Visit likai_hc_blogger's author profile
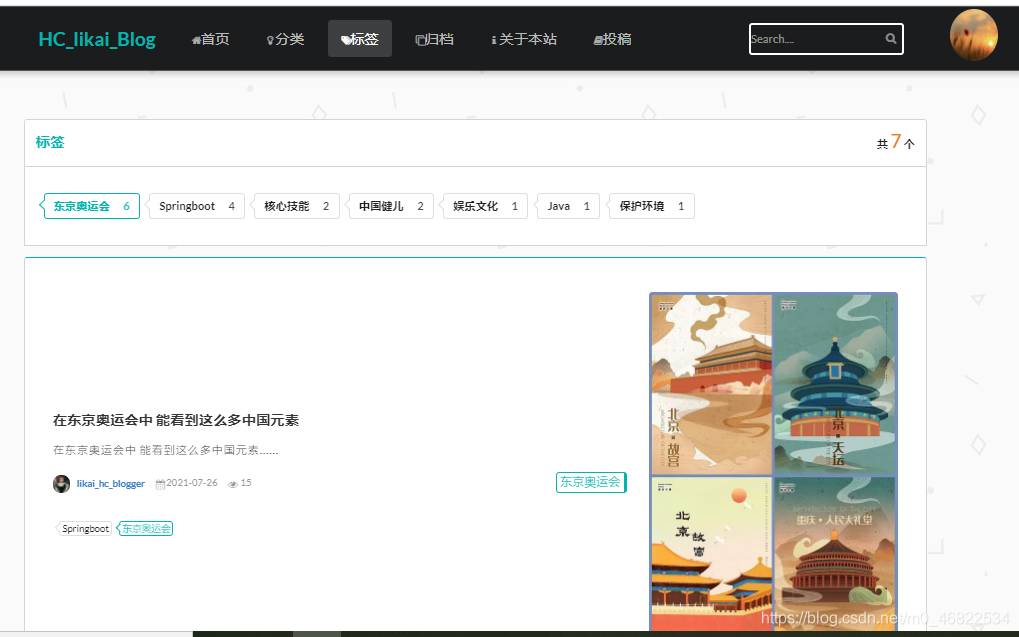This screenshot has width=1019, height=637. pyautogui.click(x=113, y=483)
